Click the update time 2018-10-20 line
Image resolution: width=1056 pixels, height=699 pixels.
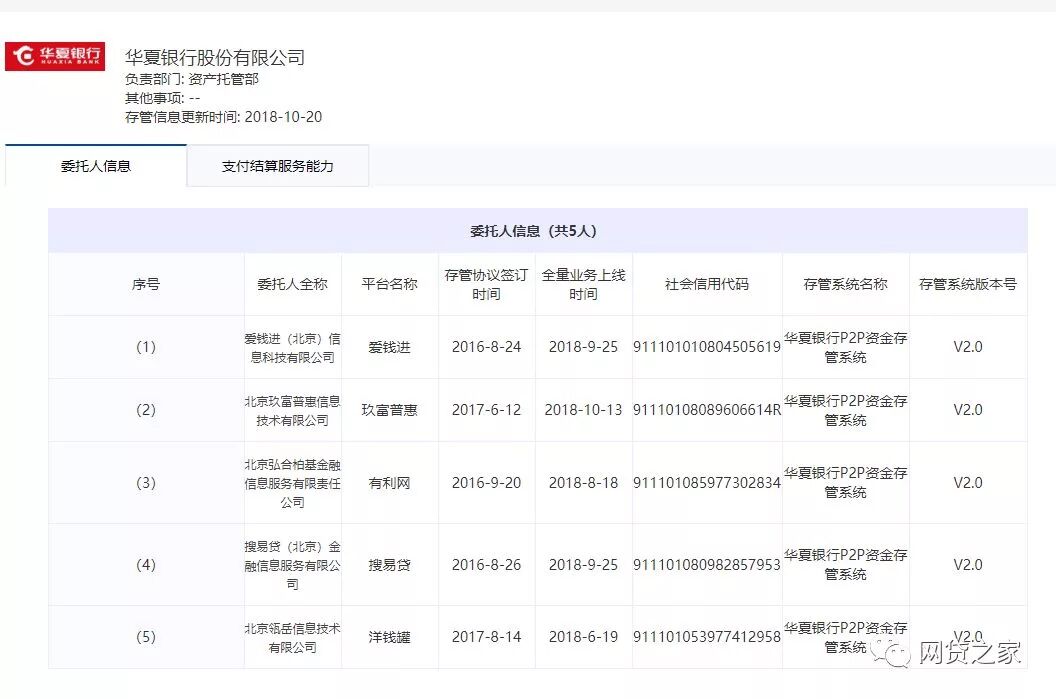(224, 117)
